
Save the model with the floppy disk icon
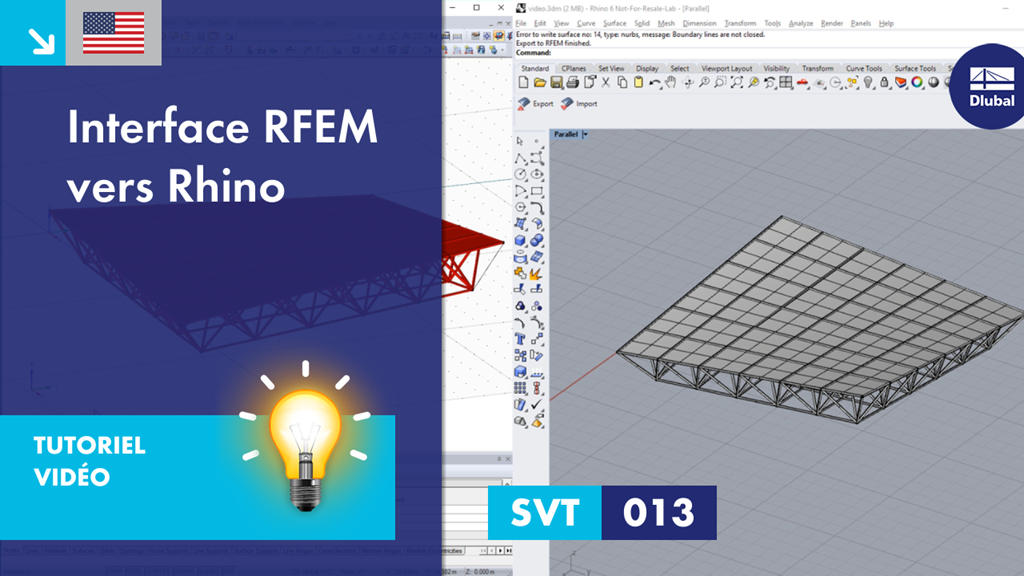556,83
